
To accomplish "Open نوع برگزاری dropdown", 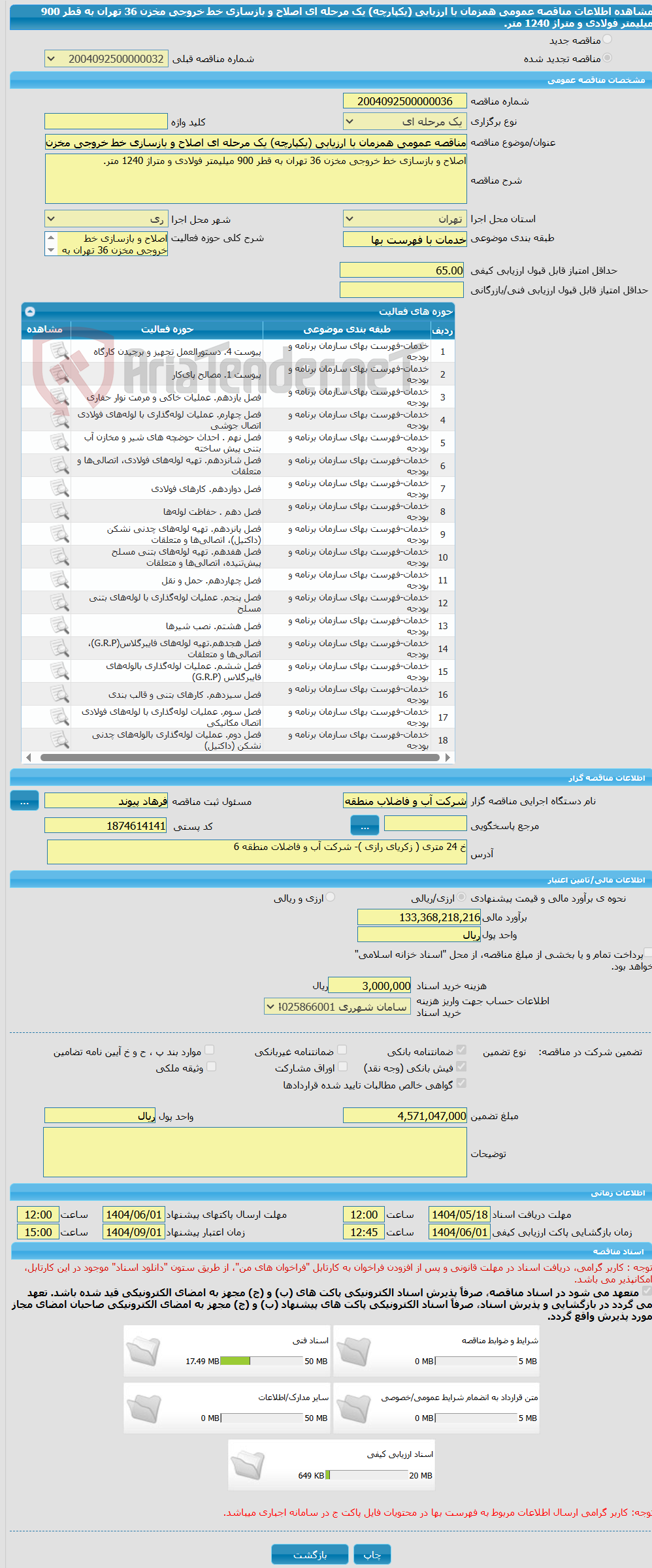I will (404, 122).
